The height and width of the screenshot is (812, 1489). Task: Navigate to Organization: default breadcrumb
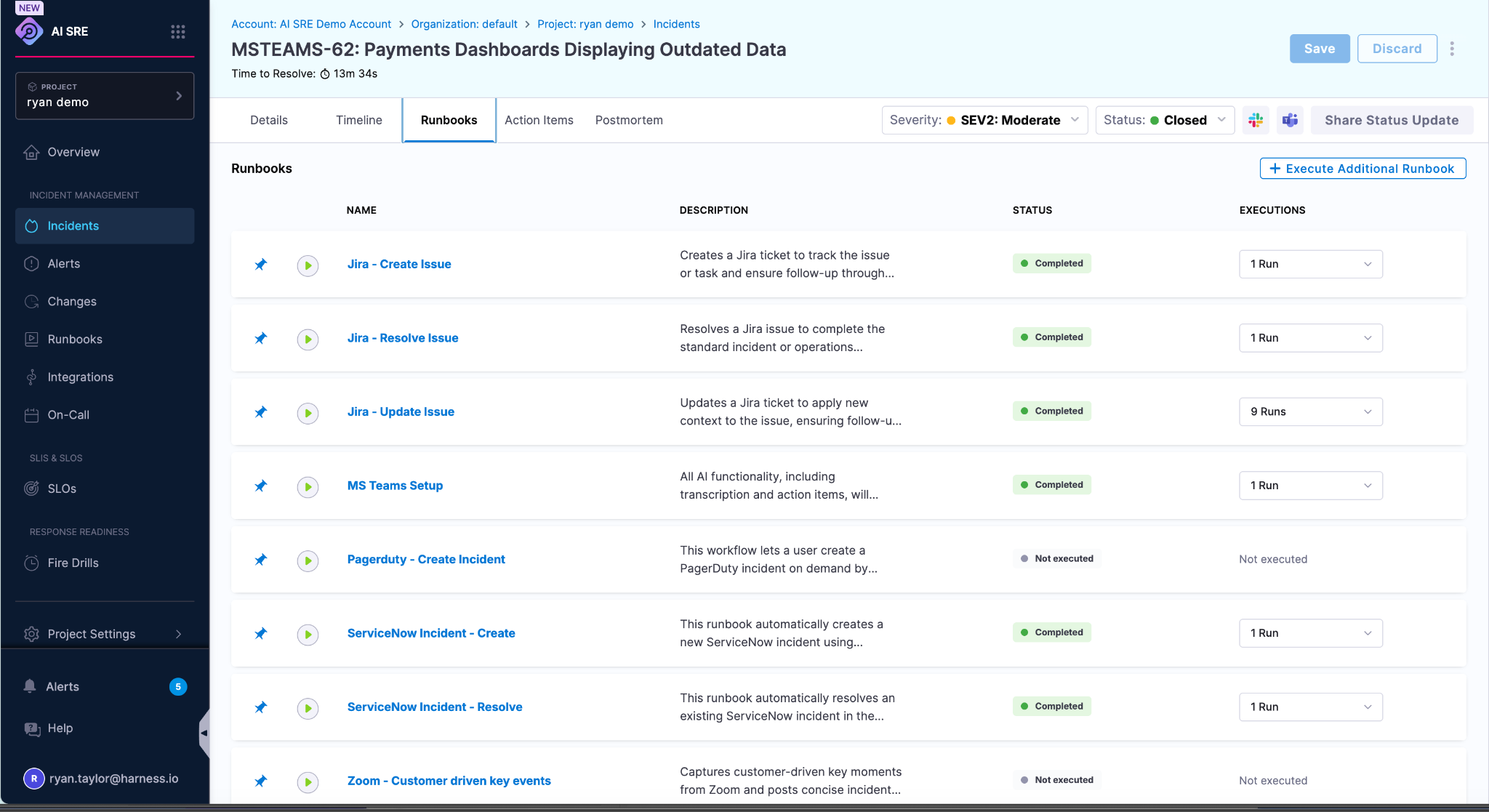point(464,24)
